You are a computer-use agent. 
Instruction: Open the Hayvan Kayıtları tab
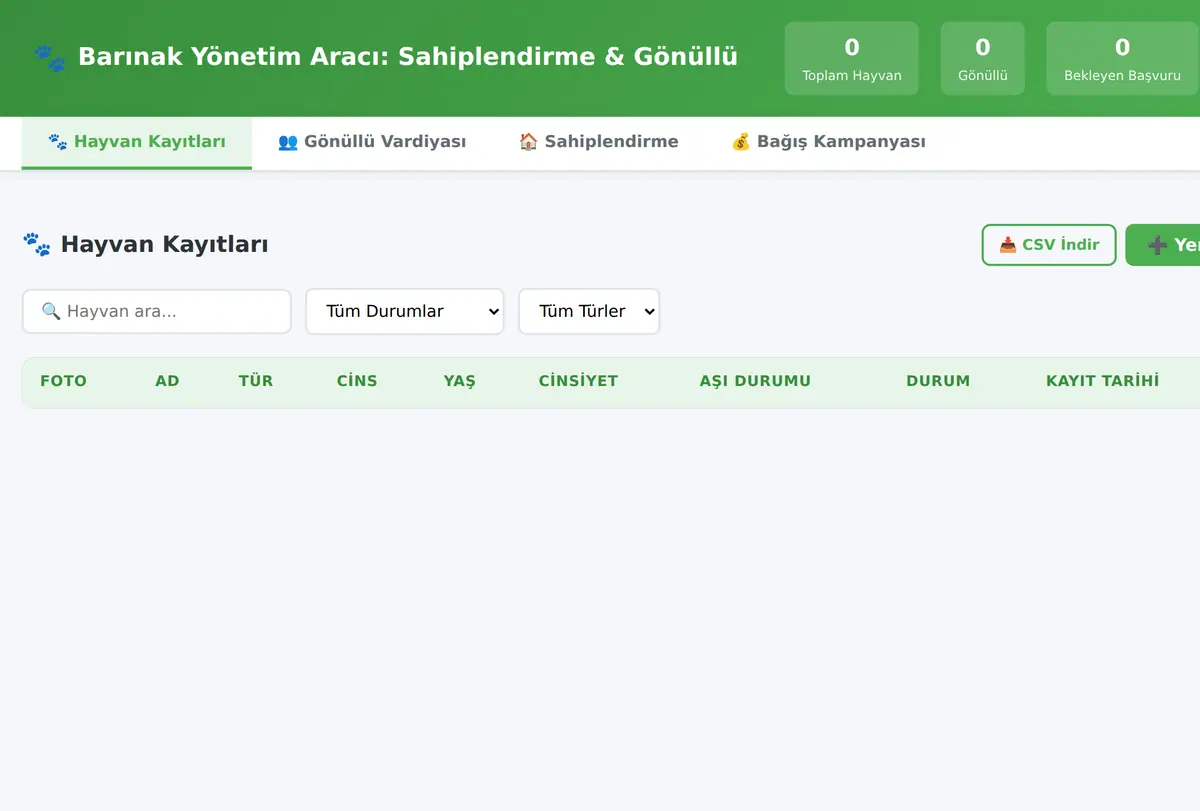pos(137,142)
